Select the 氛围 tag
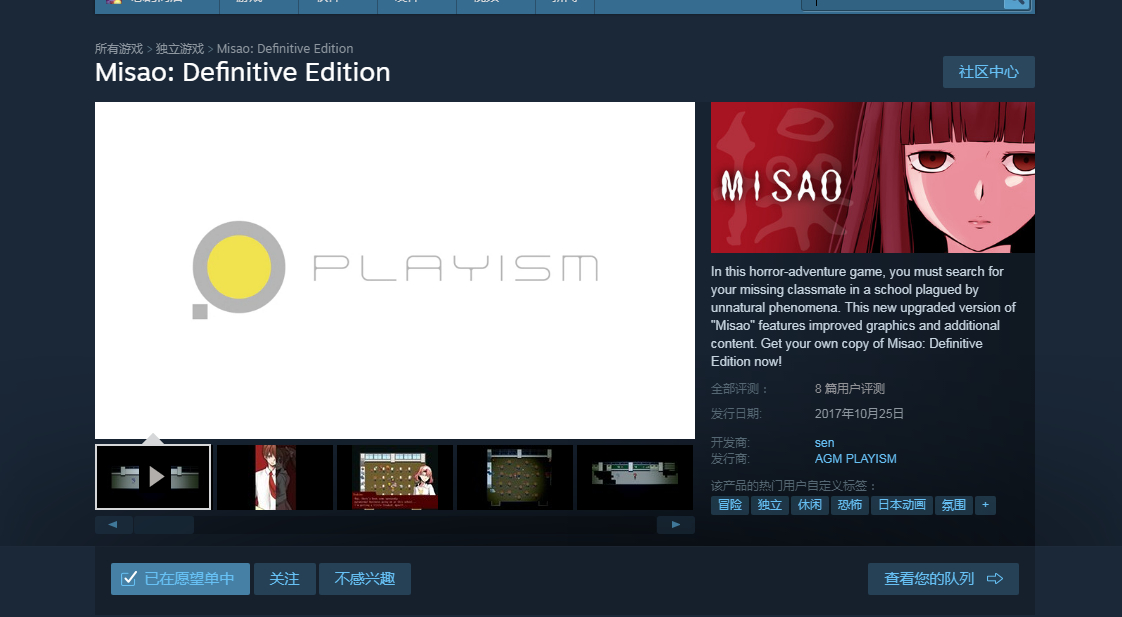This screenshot has width=1122, height=617. [954, 505]
